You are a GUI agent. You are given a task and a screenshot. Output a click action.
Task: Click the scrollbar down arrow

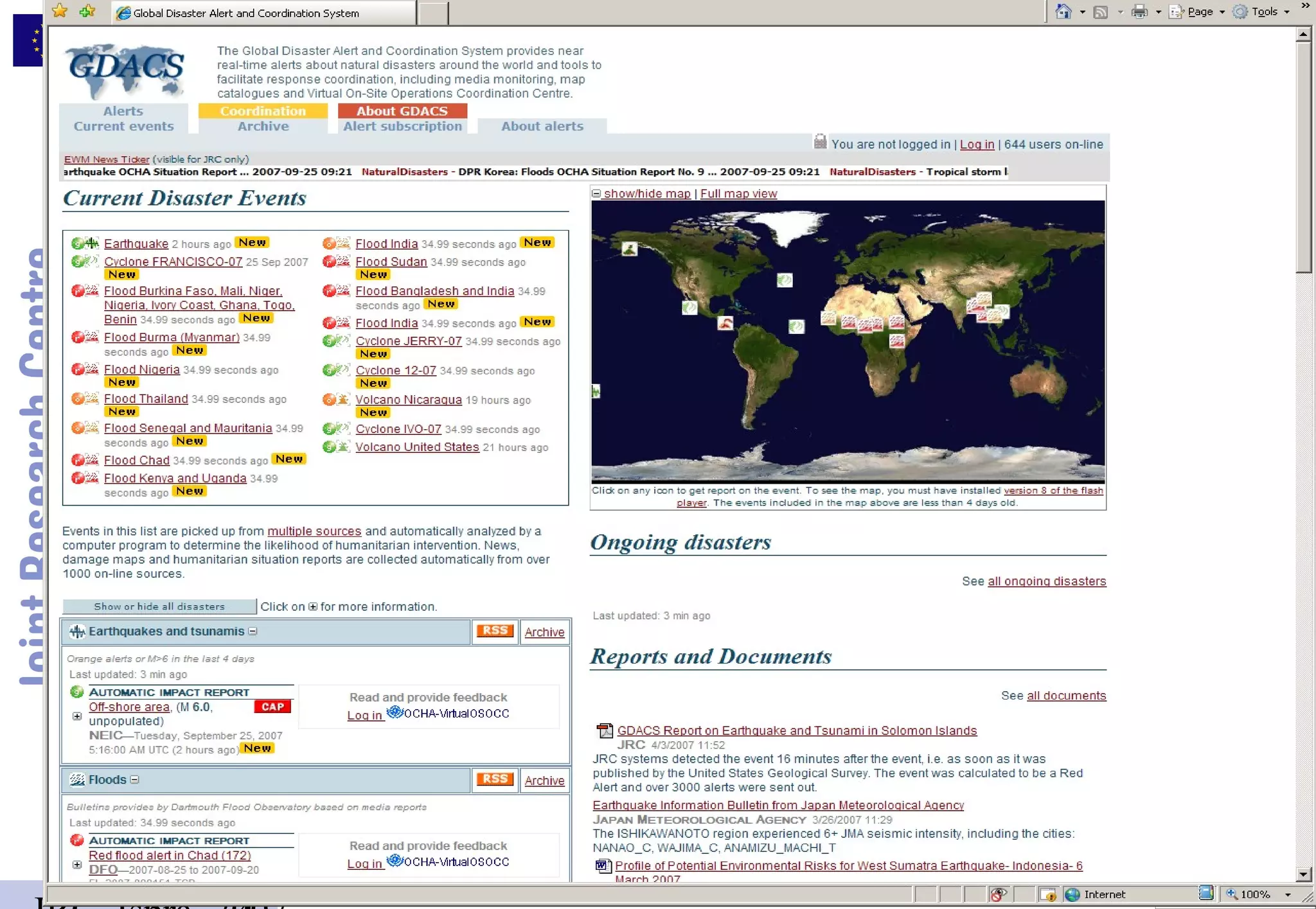tap(1303, 874)
